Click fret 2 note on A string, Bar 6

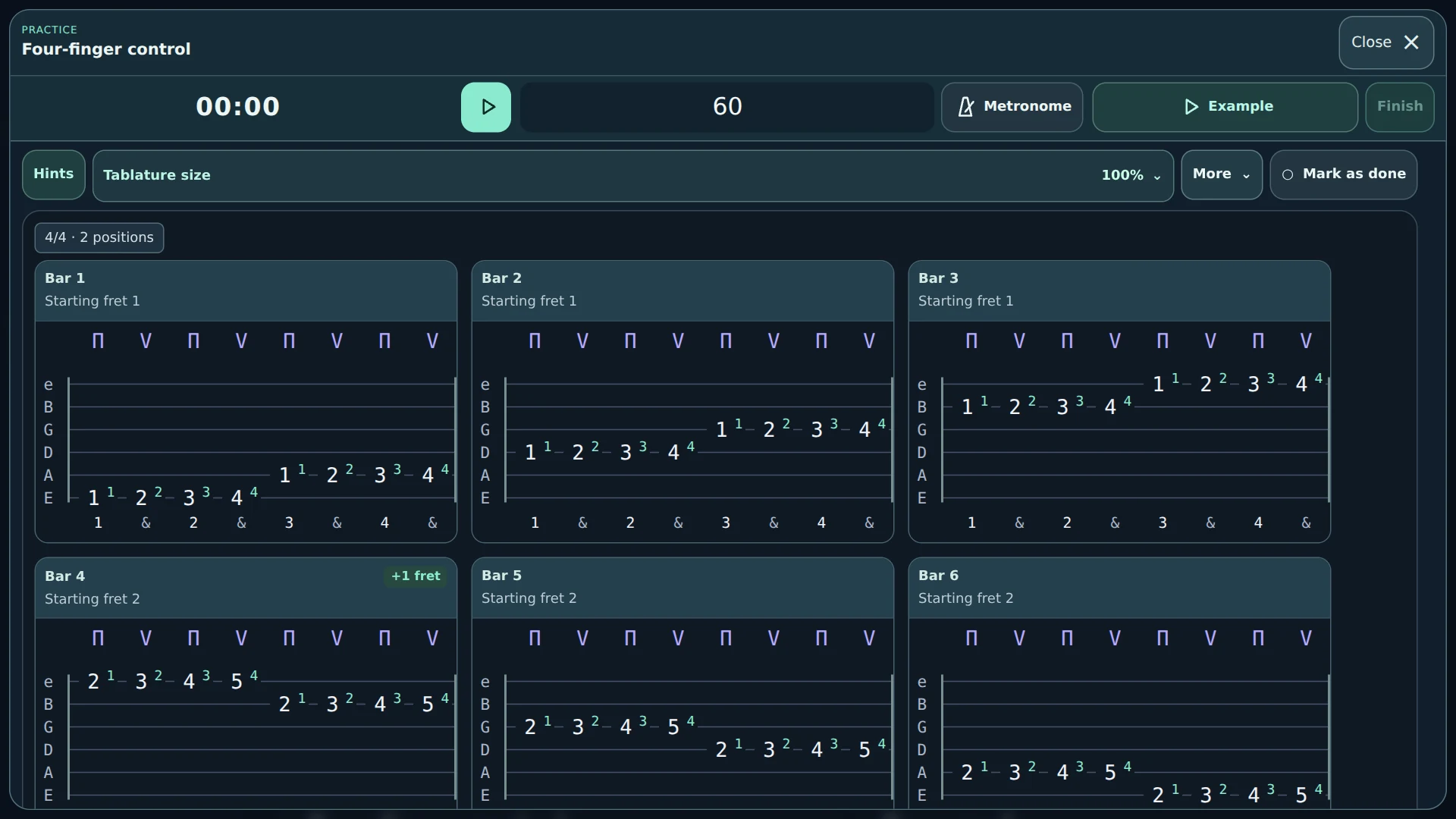(967, 773)
